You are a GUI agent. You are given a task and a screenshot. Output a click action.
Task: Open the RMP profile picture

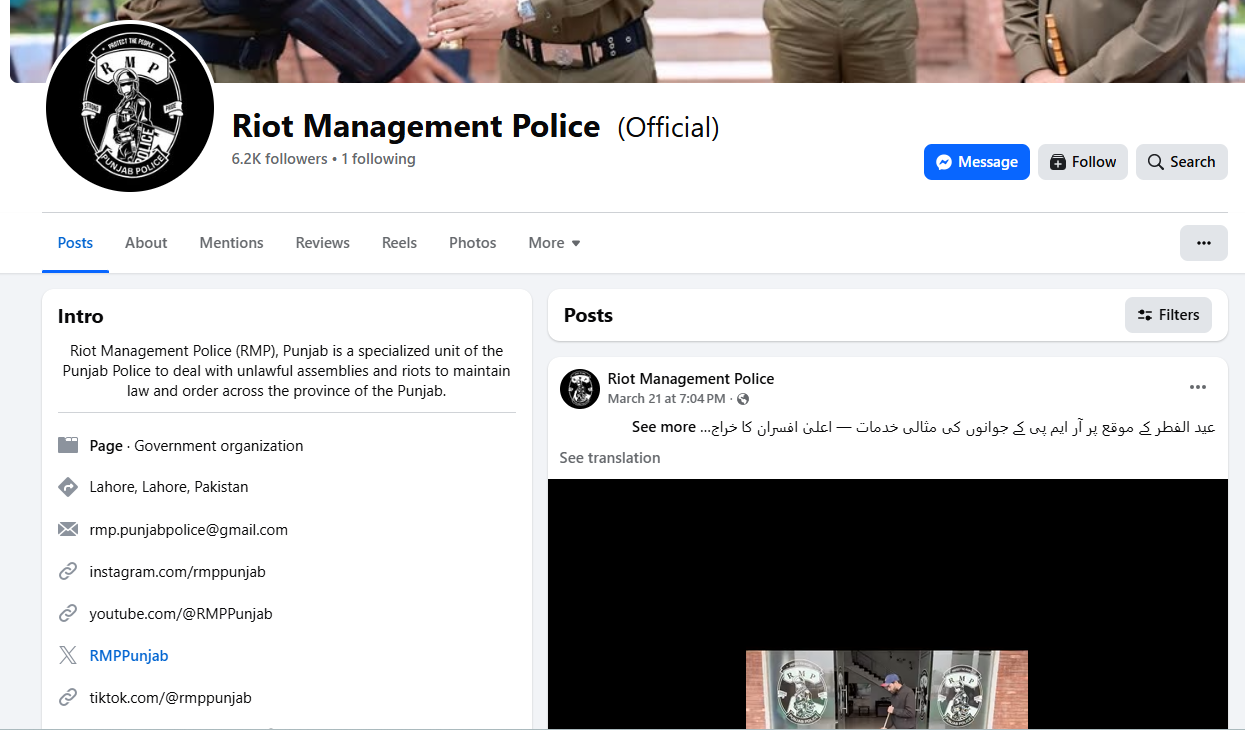(x=130, y=108)
